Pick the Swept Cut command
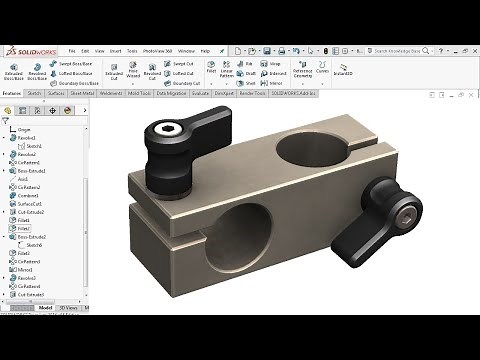This screenshot has height=360, width=480. pos(179,64)
